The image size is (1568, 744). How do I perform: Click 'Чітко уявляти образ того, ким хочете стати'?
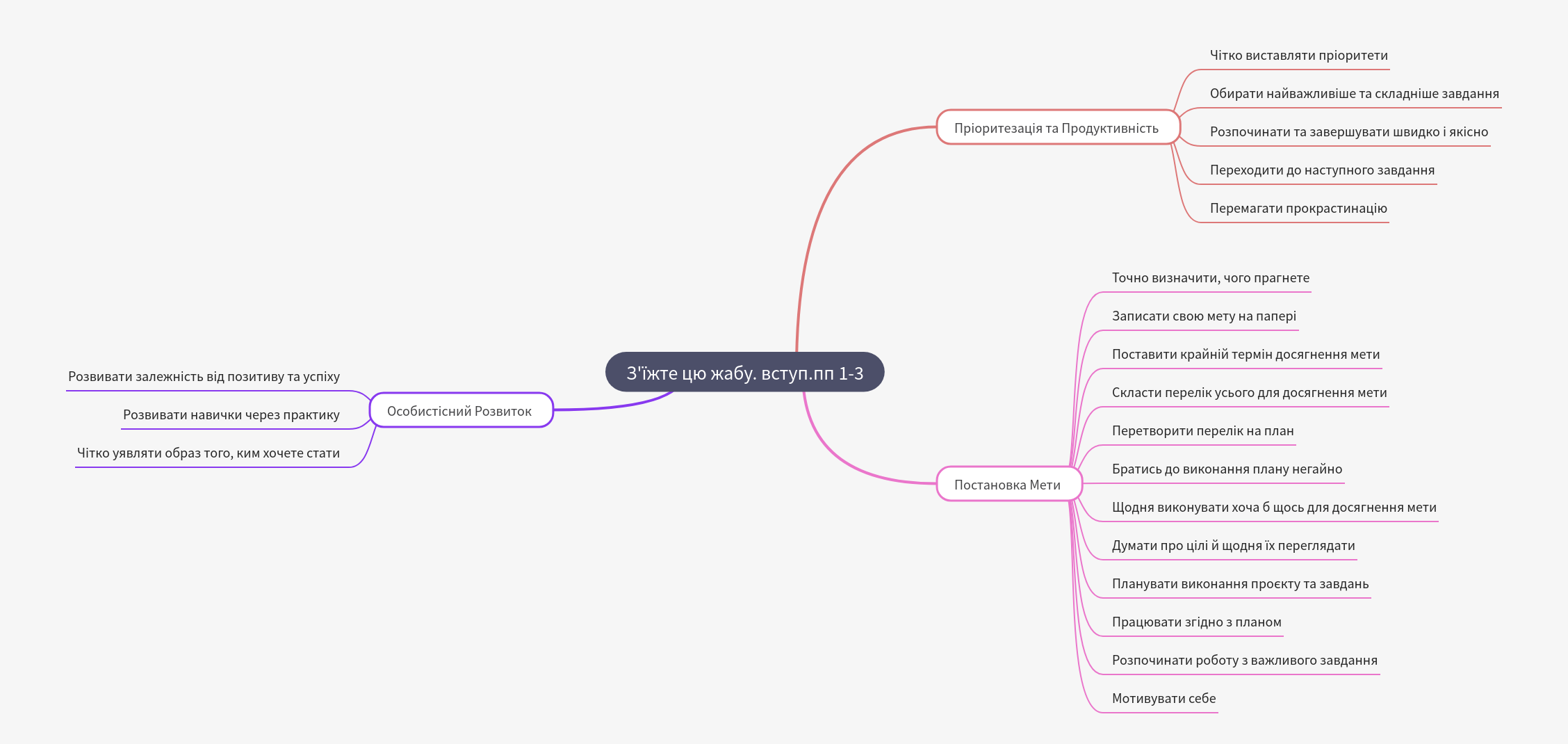[208, 453]
